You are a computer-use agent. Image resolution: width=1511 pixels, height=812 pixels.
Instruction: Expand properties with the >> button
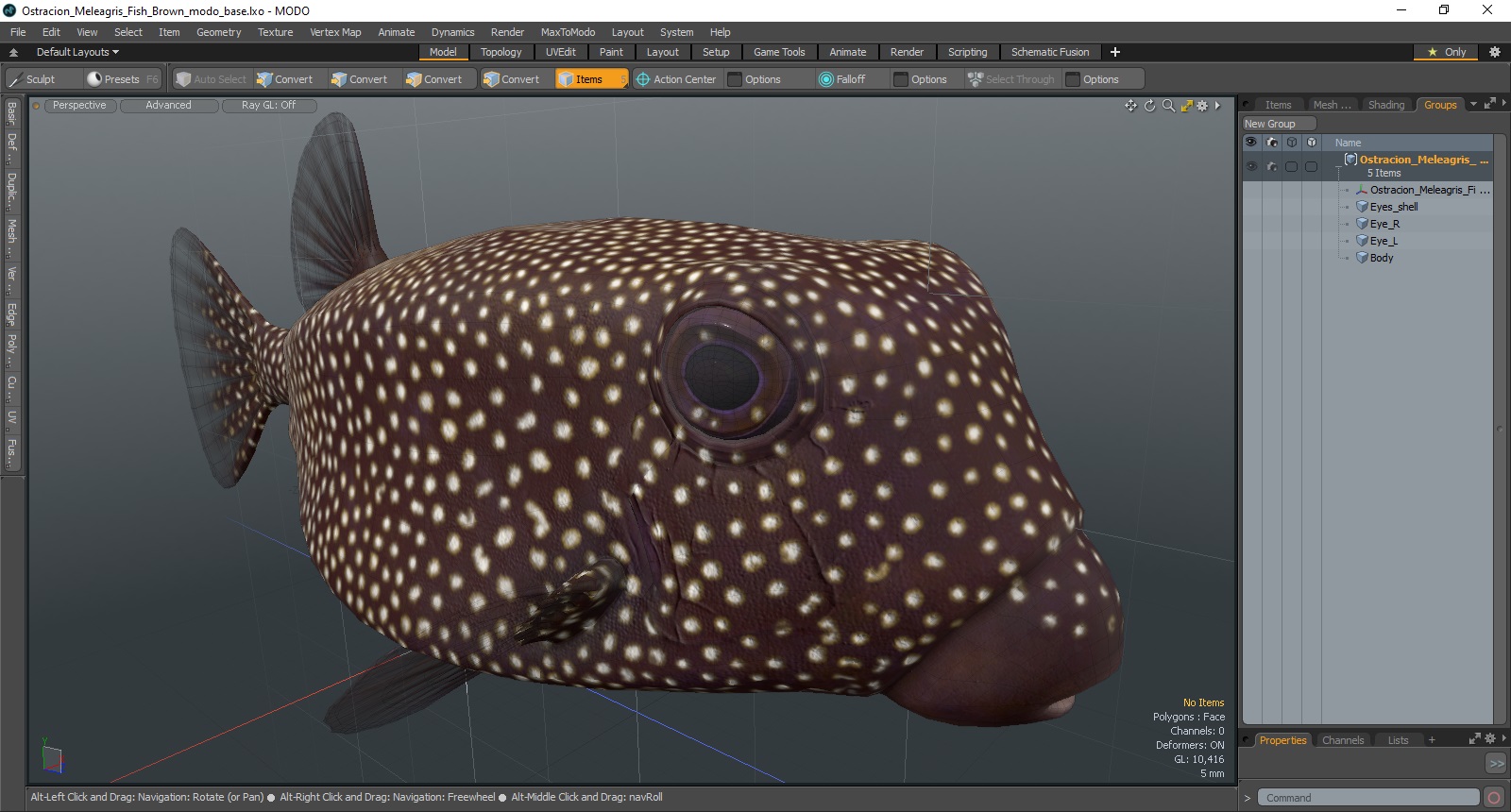click(x=1496, y=763)
